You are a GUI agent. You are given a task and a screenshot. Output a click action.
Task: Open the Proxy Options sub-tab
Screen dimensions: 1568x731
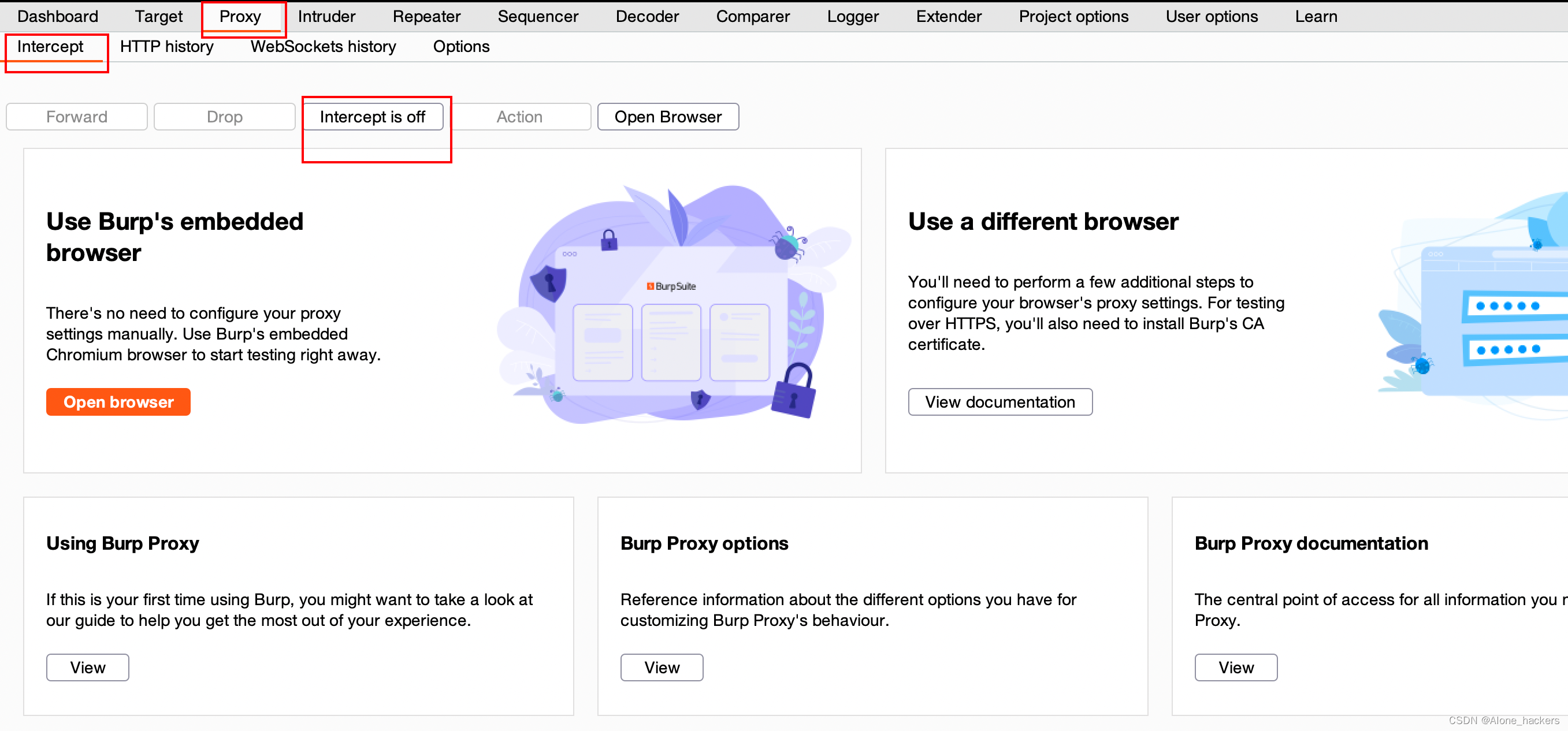pos(461,46)
